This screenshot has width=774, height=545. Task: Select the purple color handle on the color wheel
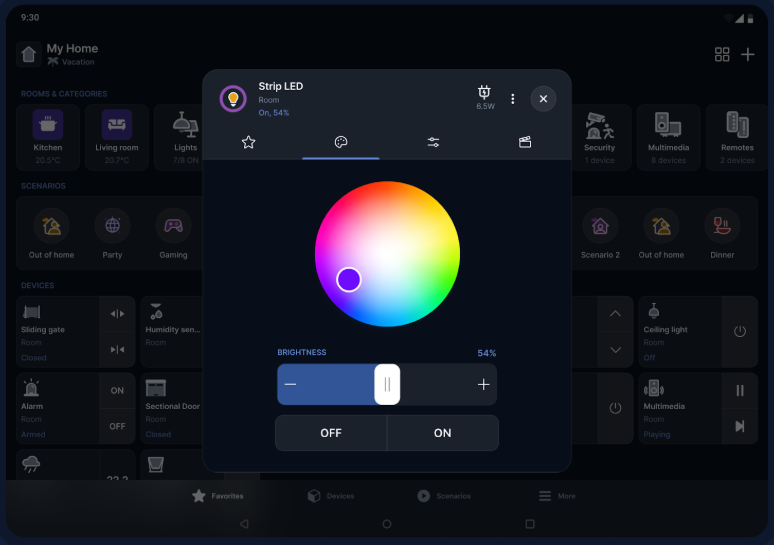(348, 280)
